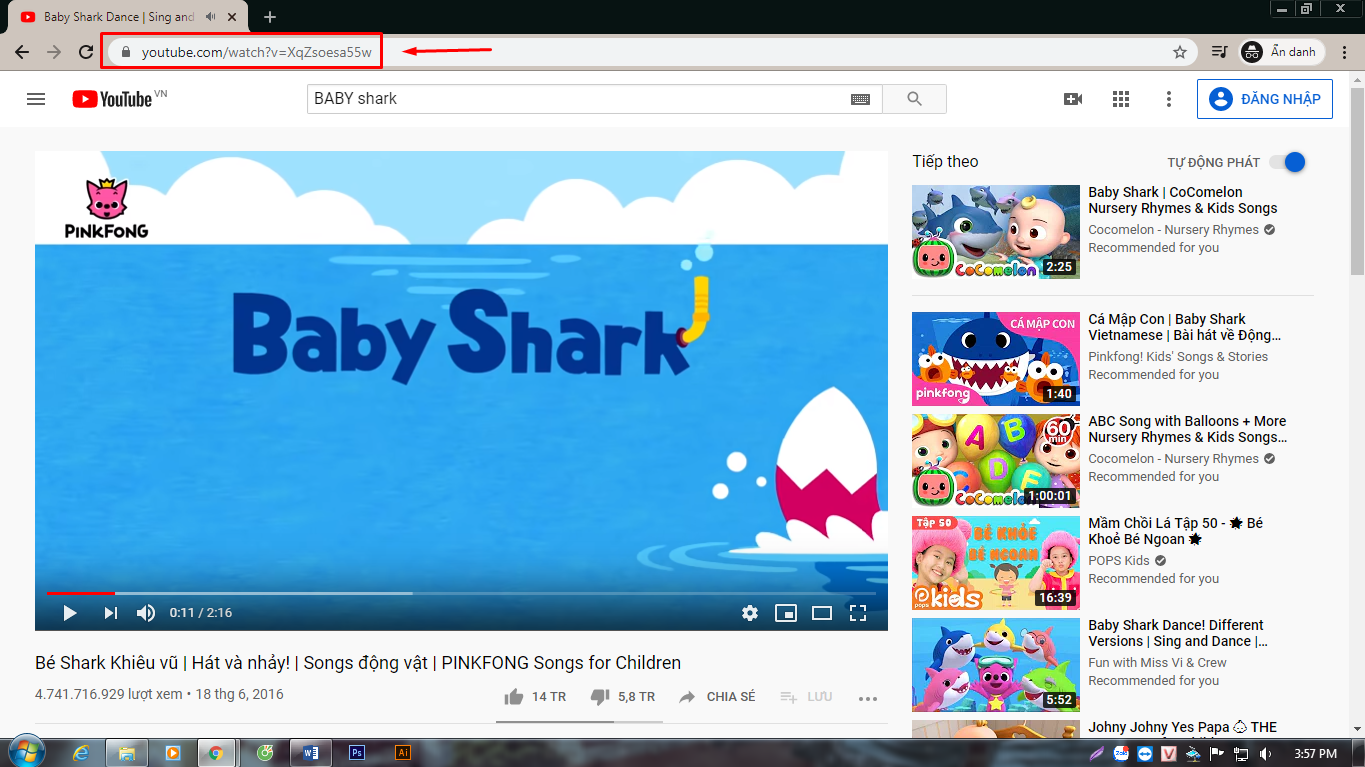Click title Mầm Chồi Lá Tập 50

[x=1176, y=531]
